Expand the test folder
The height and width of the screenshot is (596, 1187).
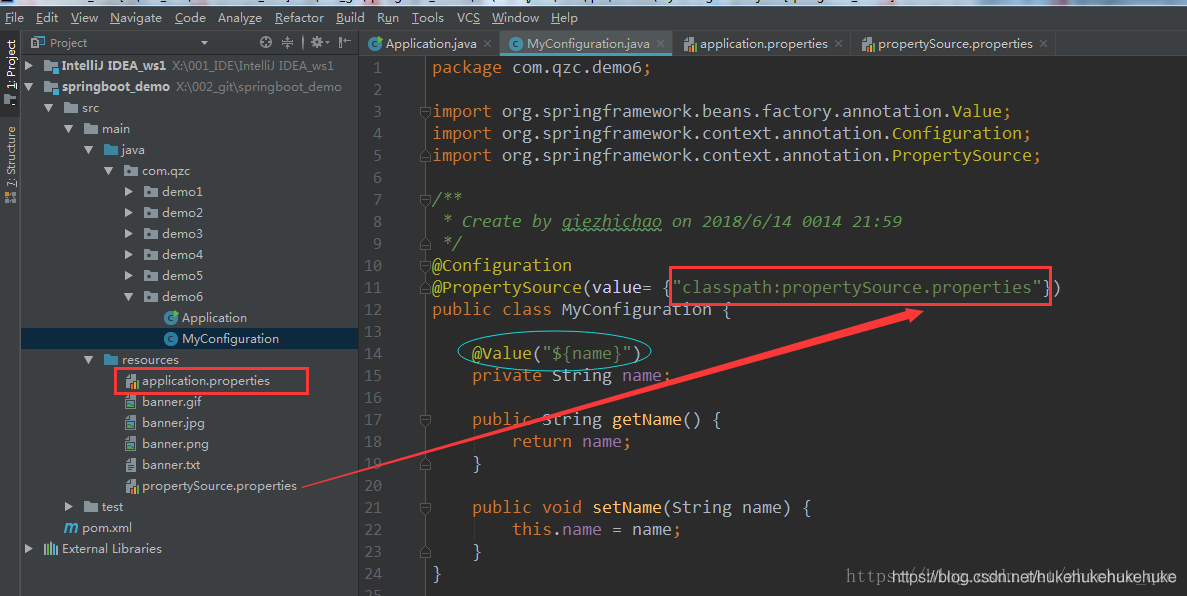click(x=69, y=507)
